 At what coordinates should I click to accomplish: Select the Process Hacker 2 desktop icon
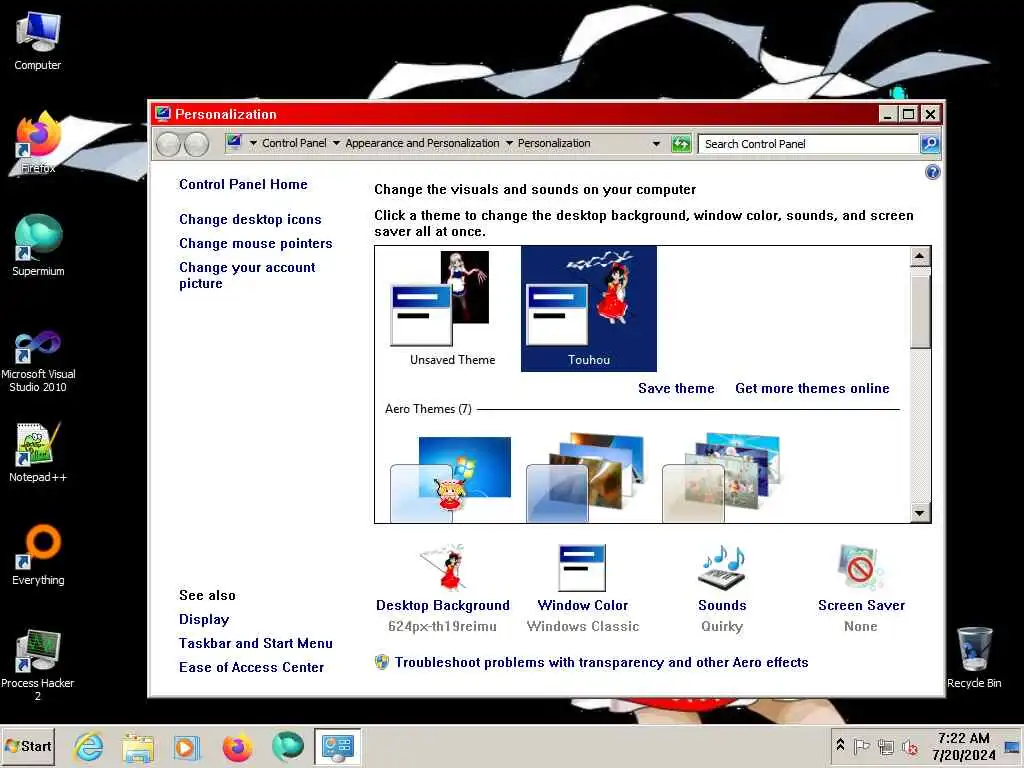[38, 665]
